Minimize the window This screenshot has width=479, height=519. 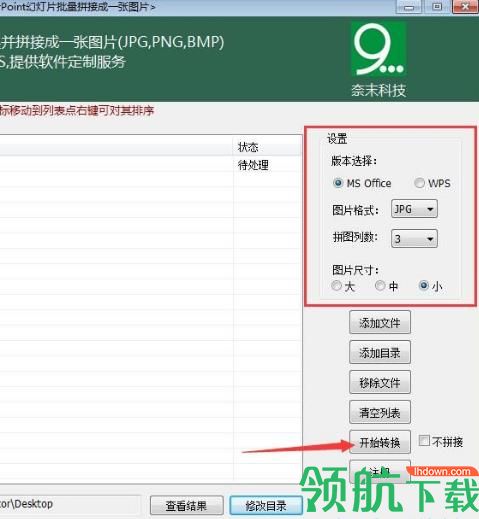point(409,7)
